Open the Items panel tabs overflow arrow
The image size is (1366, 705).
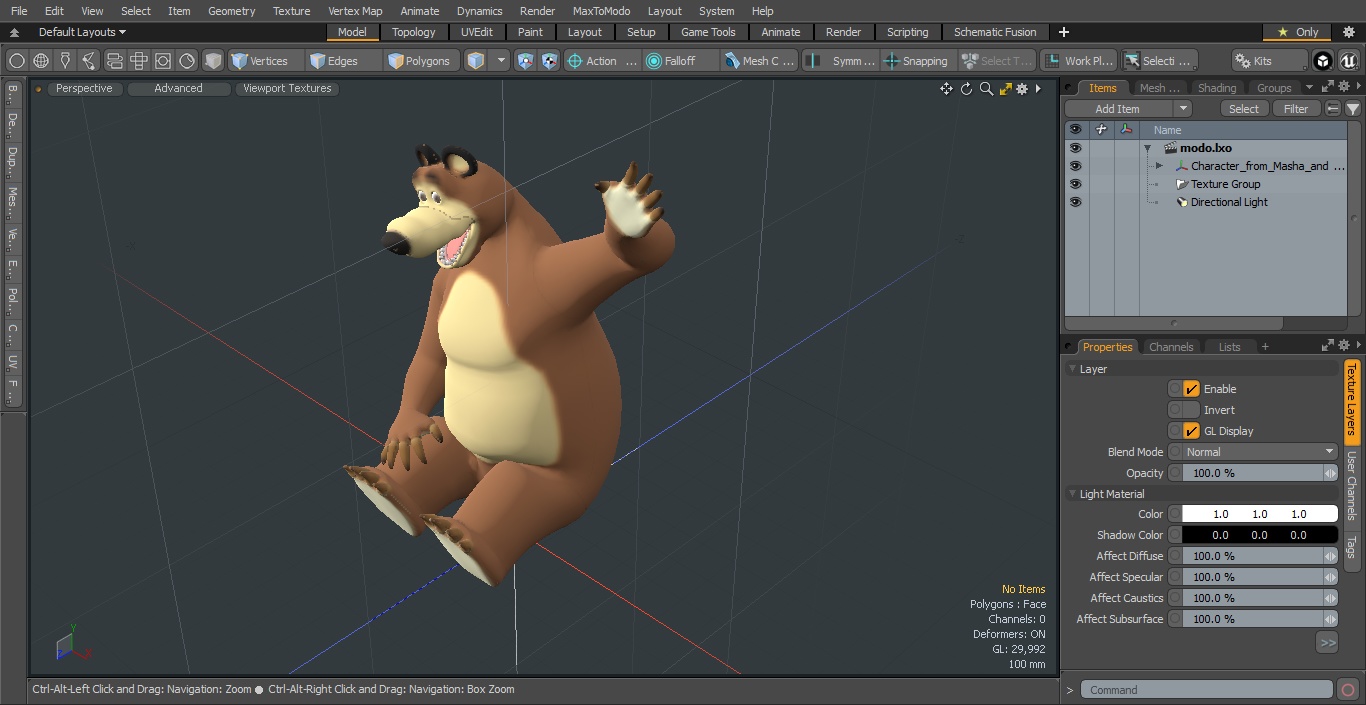pos(1309,88)
